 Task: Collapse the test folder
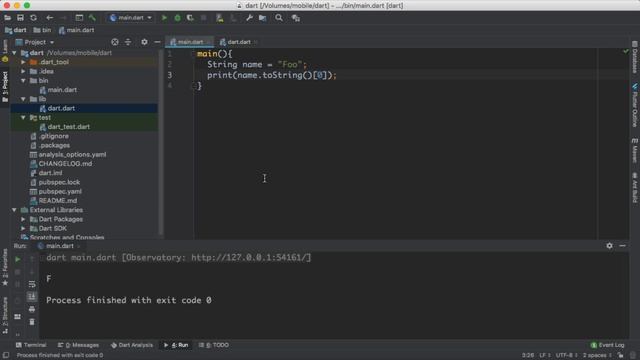(x=23, y=118)
